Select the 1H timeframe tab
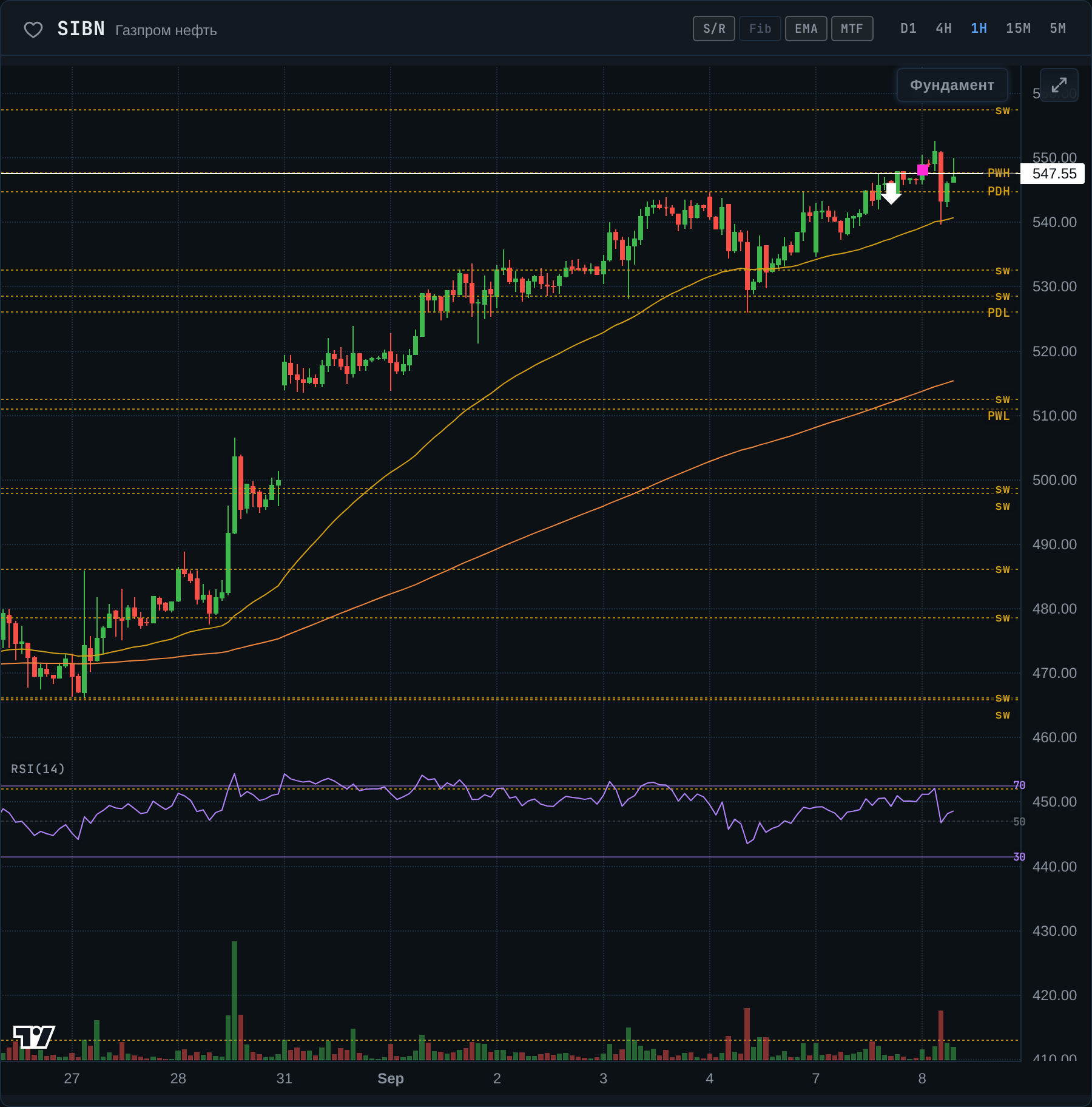This screenshot has width=1092, height=1107. point(979,29)
